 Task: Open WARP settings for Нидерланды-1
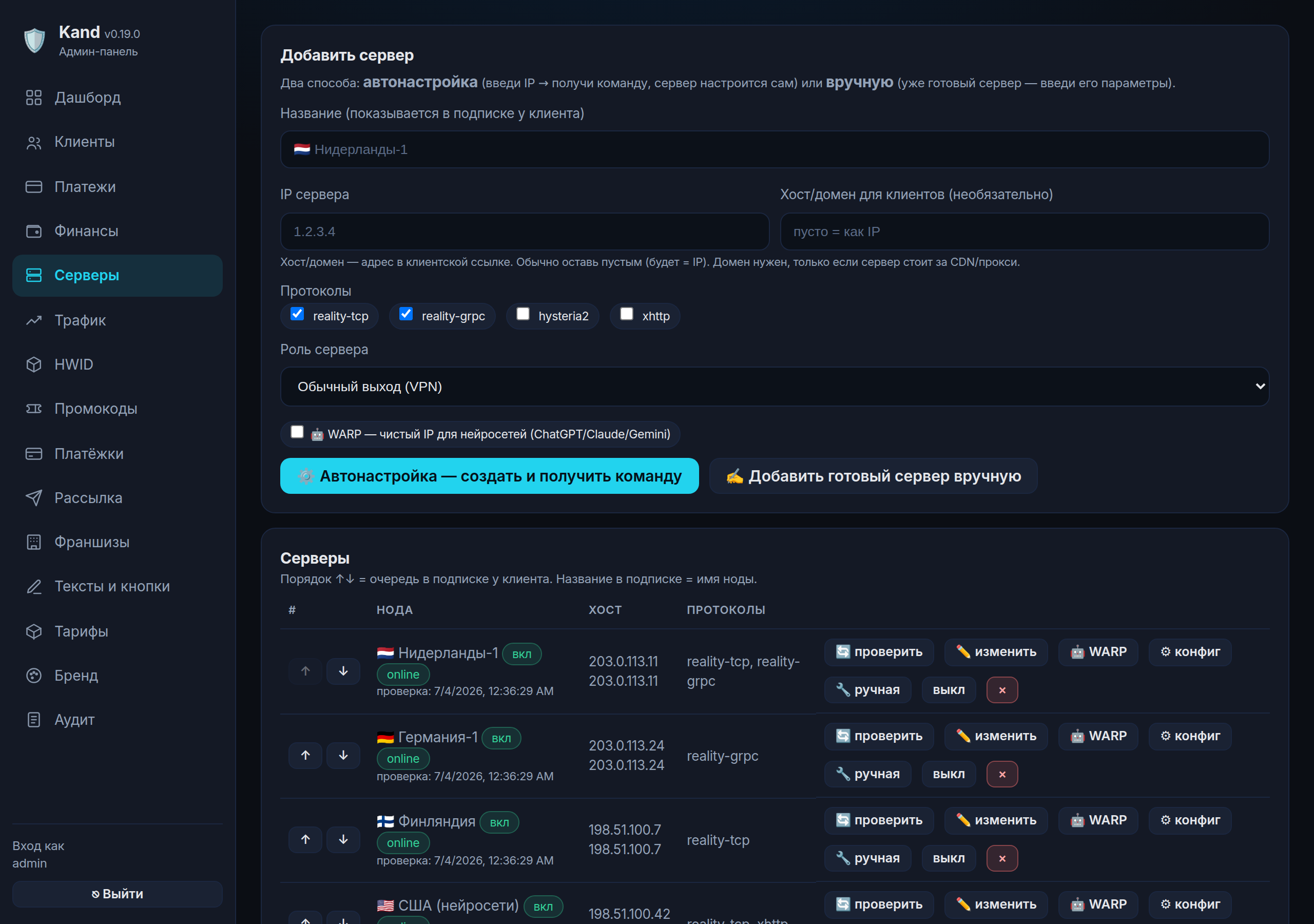(1098, 651)
